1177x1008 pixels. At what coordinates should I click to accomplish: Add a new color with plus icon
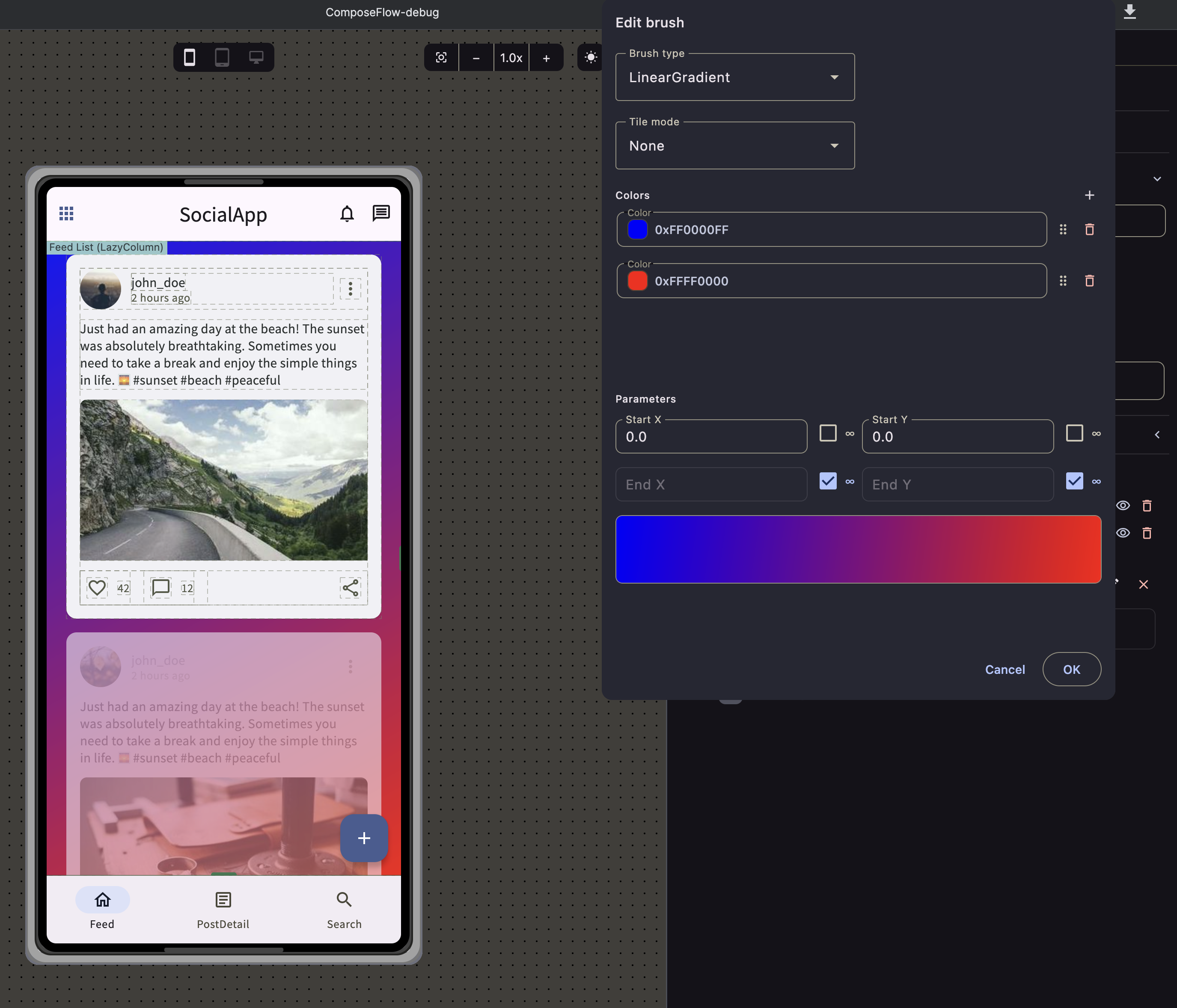tap(1090, 196)
